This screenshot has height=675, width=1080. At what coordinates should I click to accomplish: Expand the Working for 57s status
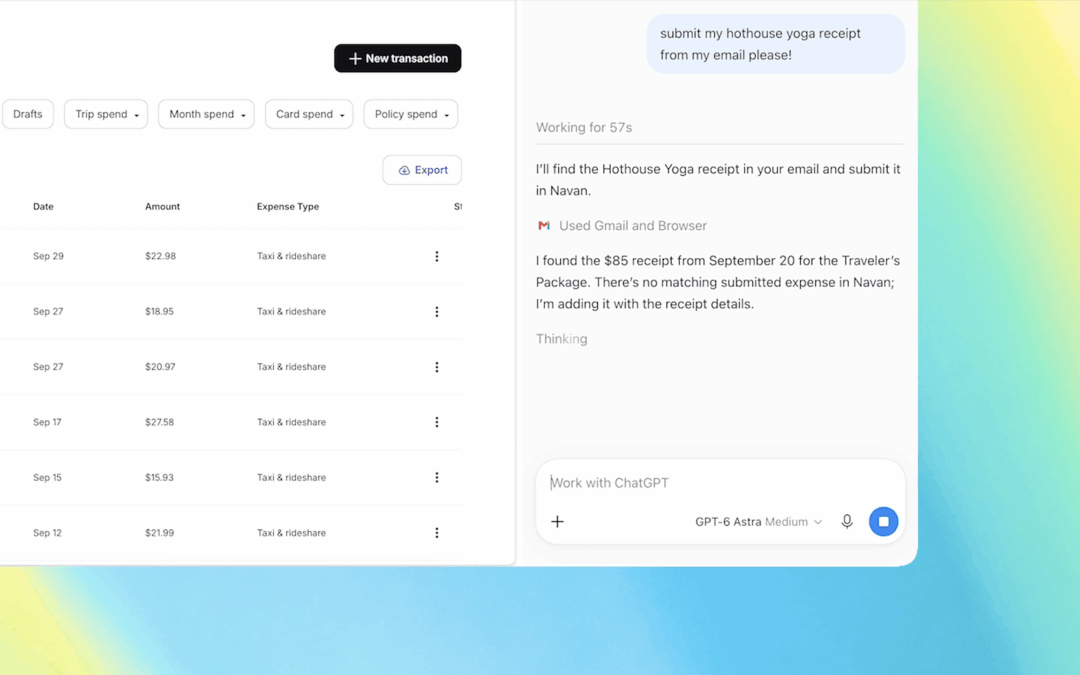584,127
